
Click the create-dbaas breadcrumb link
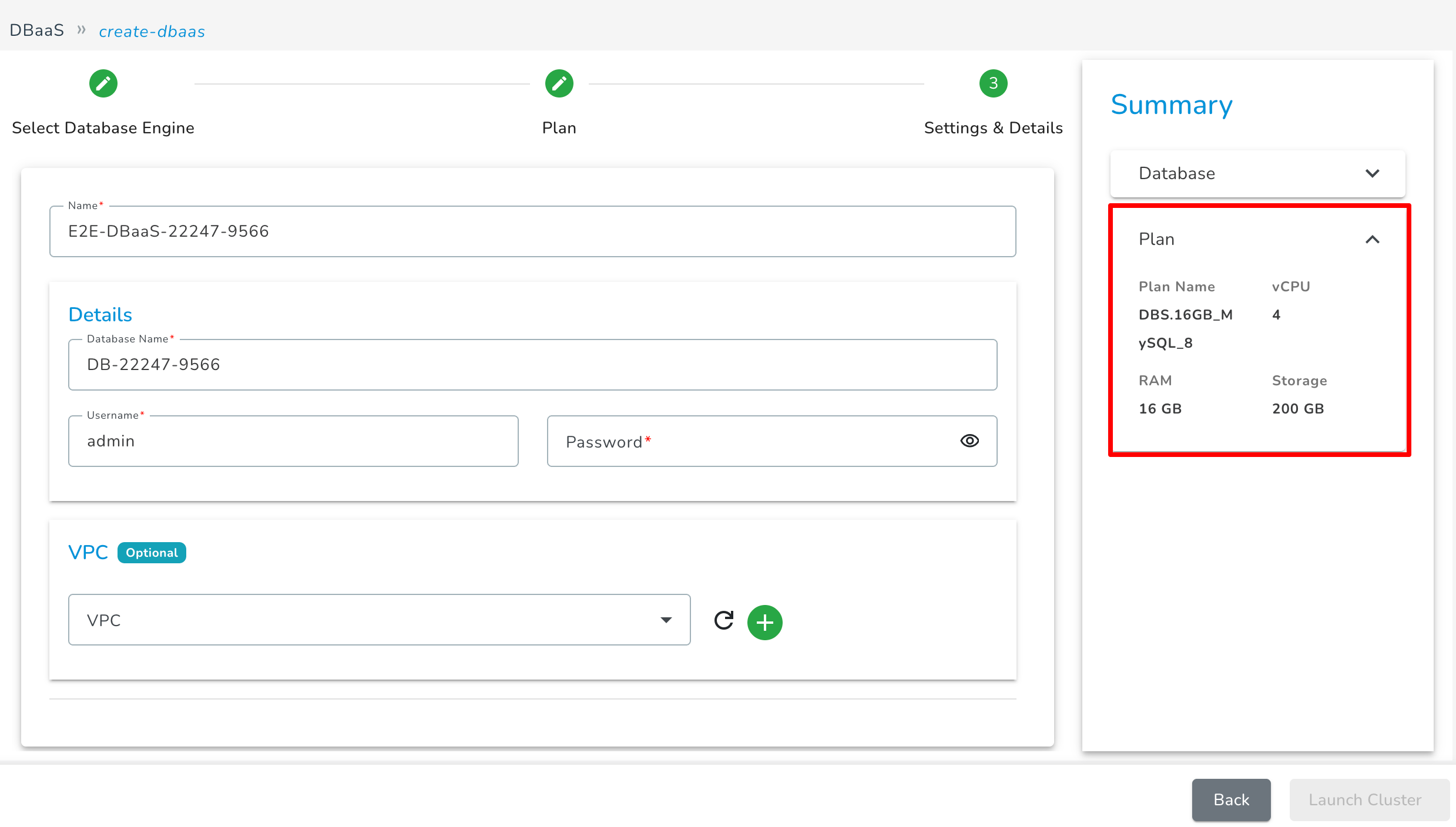coord(152,32)
